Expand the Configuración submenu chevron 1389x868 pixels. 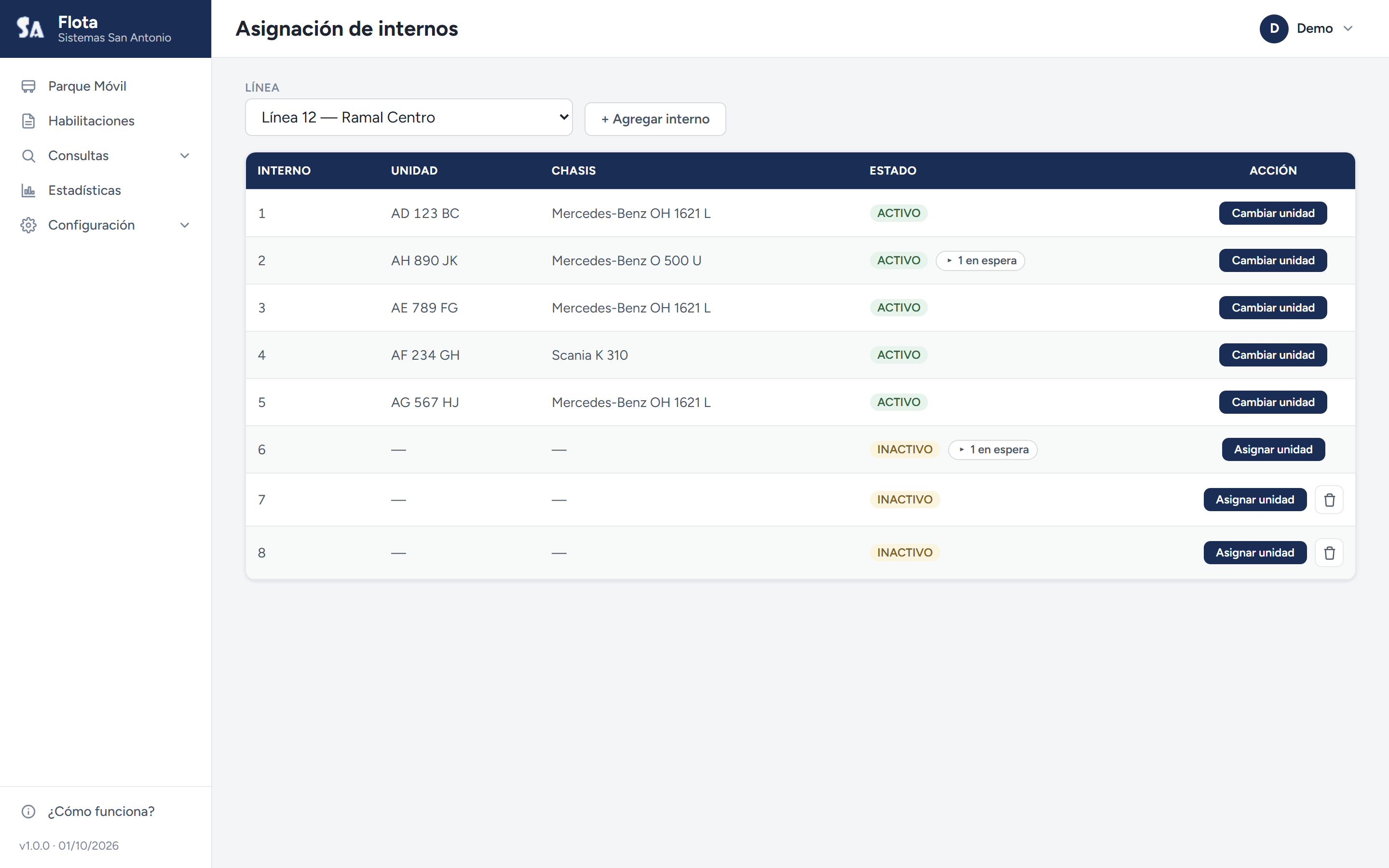coord(185,225)
